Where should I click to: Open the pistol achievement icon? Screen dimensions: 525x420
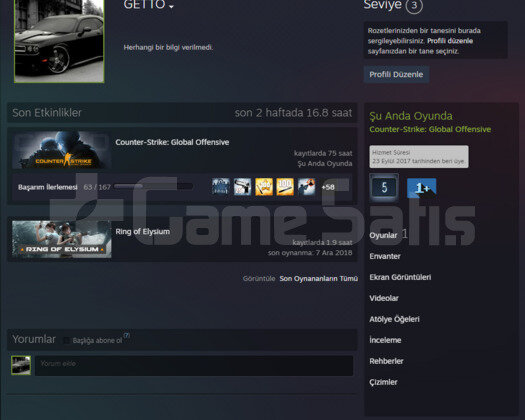(x=242, y=187)
